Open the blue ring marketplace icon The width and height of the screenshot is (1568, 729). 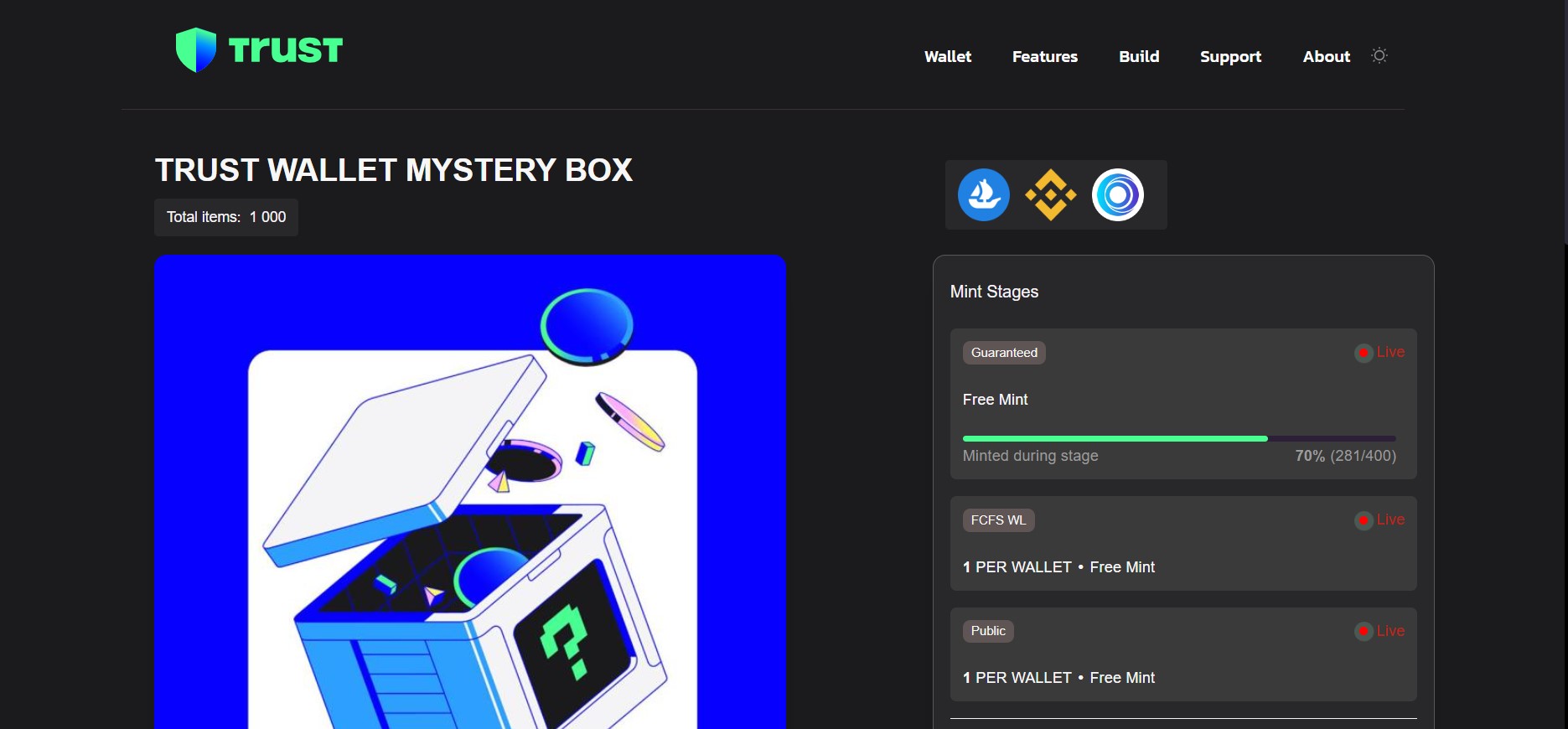pos(1118,195)
